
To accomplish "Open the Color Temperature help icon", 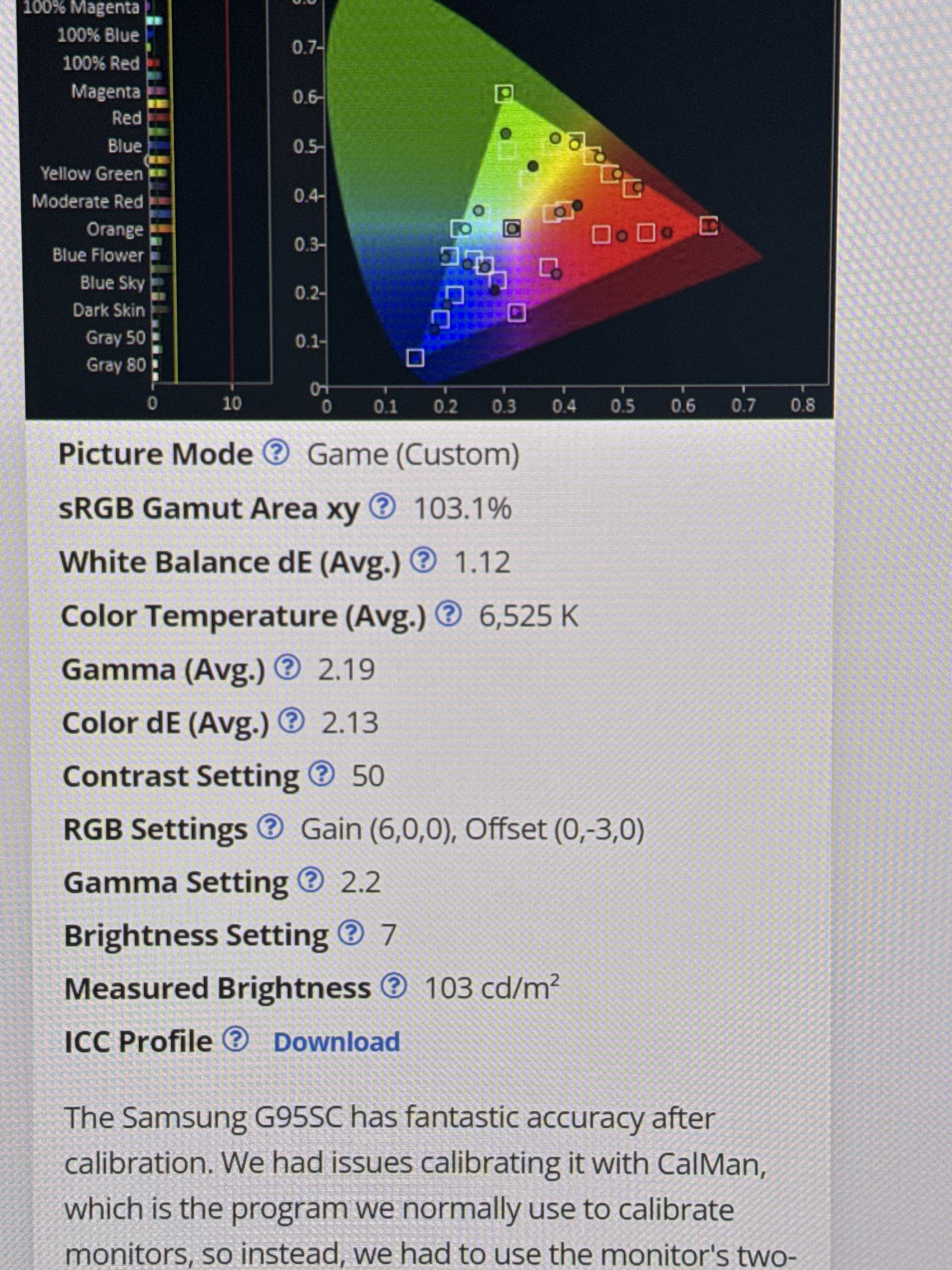I will pyautogui.click(x=449, y=614).
